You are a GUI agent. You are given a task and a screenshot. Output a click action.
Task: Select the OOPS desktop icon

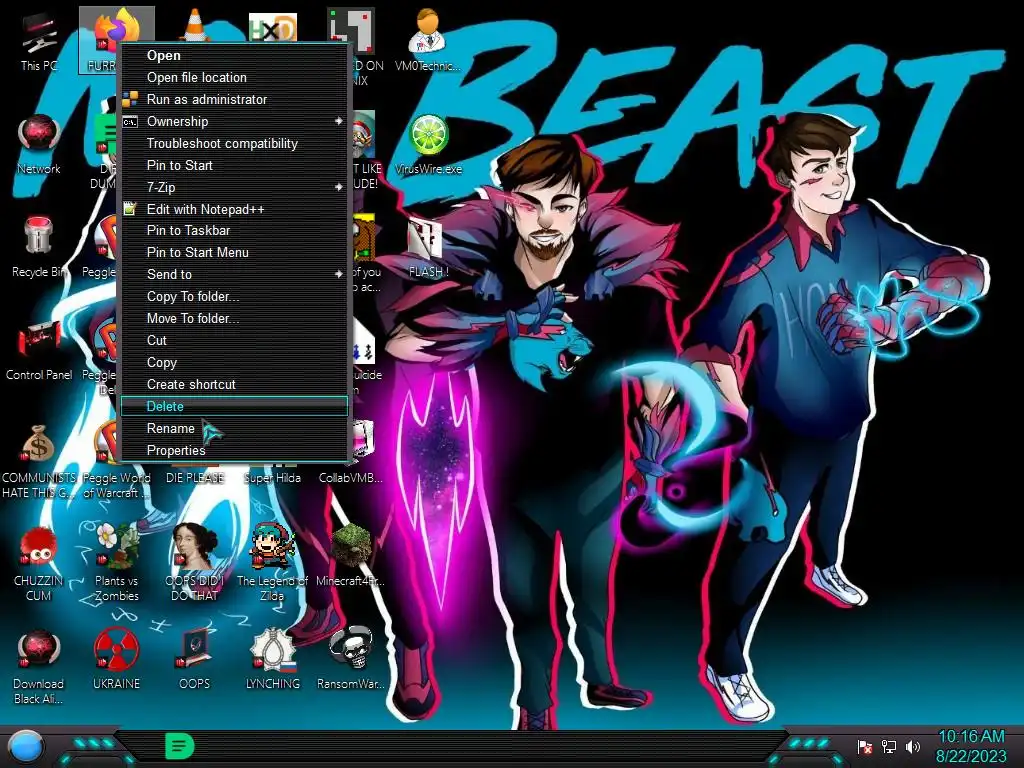click(x=195, y=660)
